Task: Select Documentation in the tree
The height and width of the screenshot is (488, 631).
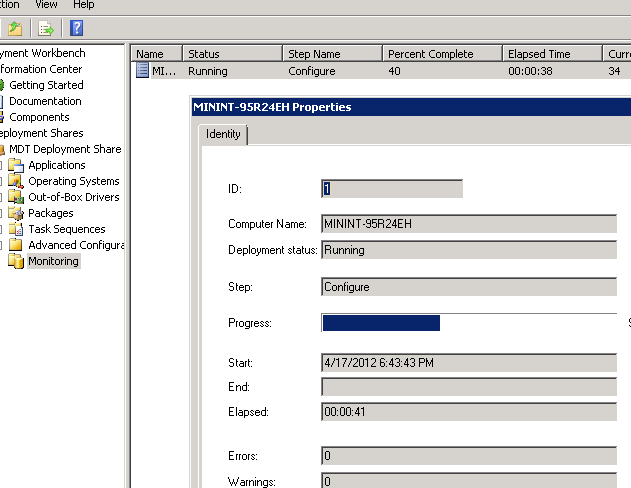Action: click(x=45, y=101)
